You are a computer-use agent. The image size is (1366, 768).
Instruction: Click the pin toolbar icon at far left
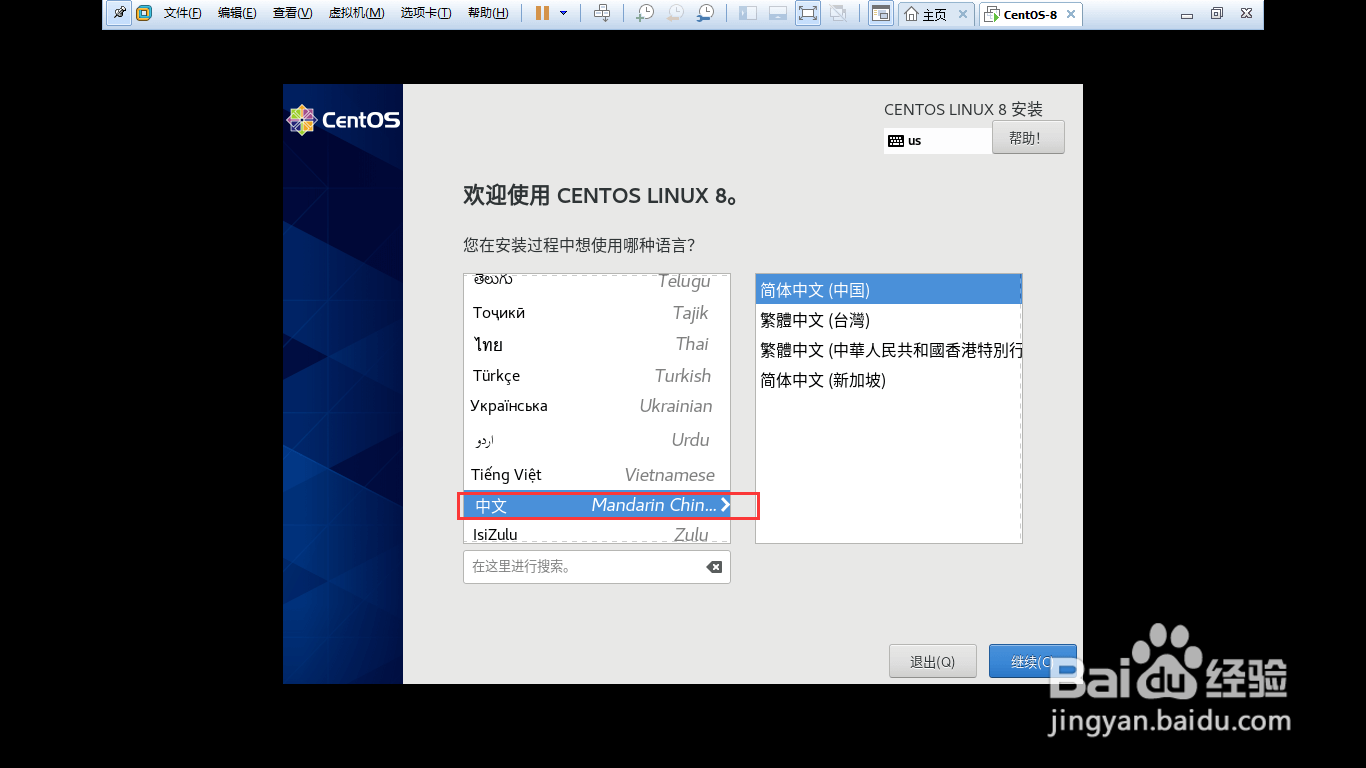click(119, 14)
